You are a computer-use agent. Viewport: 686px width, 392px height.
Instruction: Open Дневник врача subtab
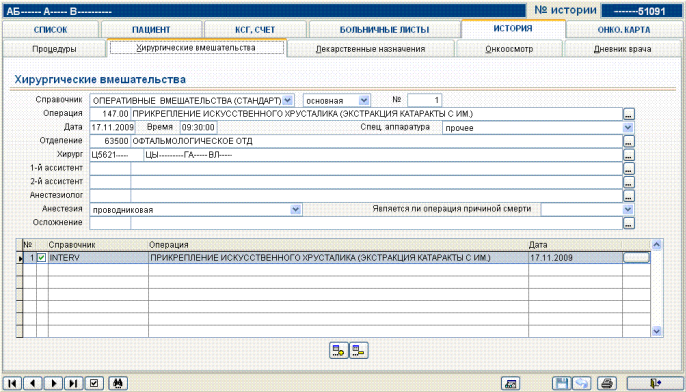pos(622,49)
